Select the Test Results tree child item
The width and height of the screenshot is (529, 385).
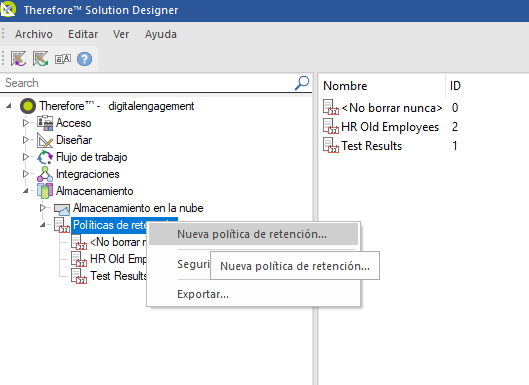click(118, 276)
